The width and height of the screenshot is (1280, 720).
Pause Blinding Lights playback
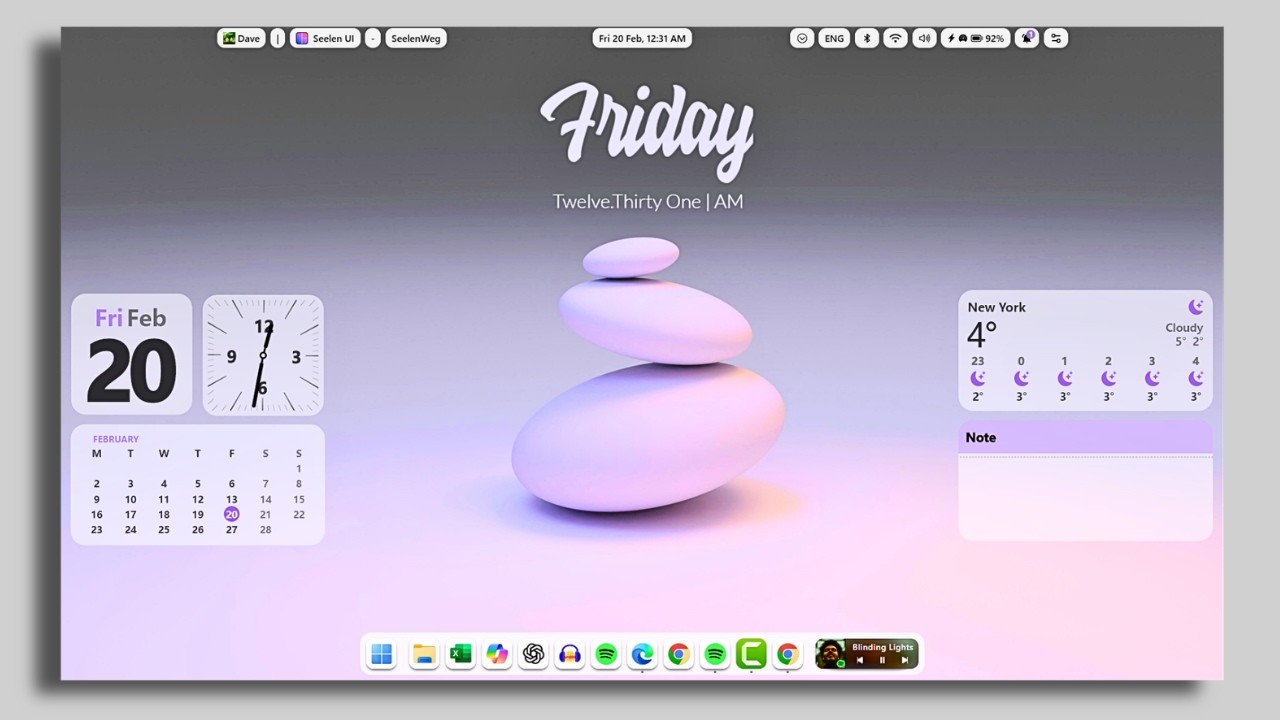(x=882, y=660)
